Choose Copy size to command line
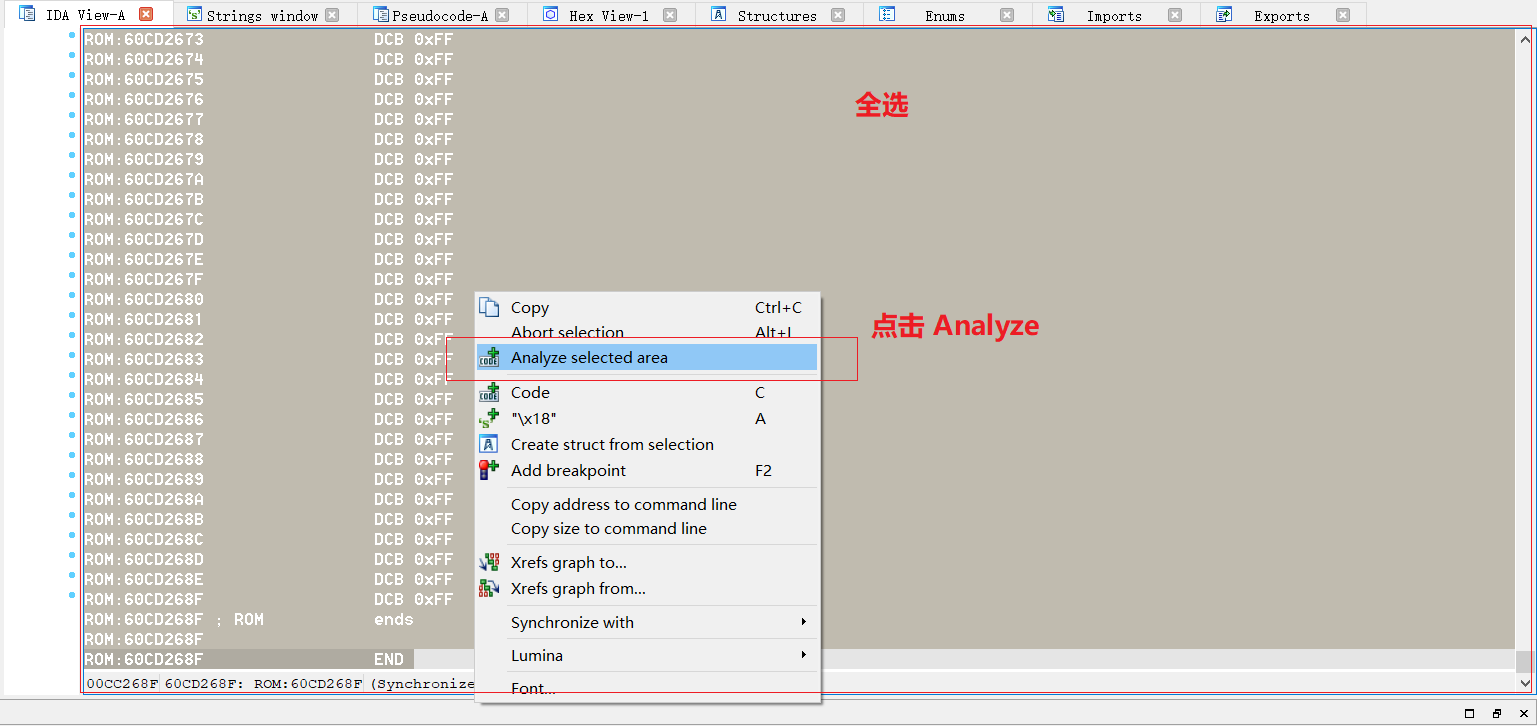 608,529
